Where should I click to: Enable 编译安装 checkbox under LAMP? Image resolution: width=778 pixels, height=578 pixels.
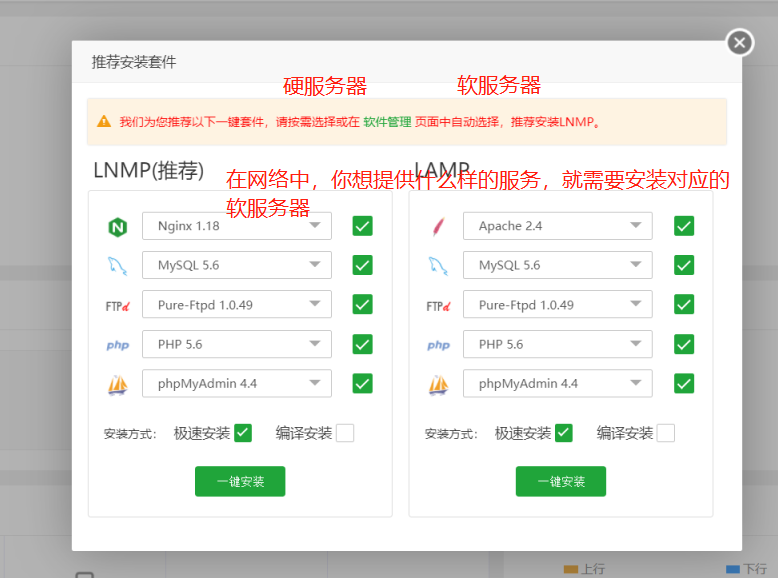666,433
